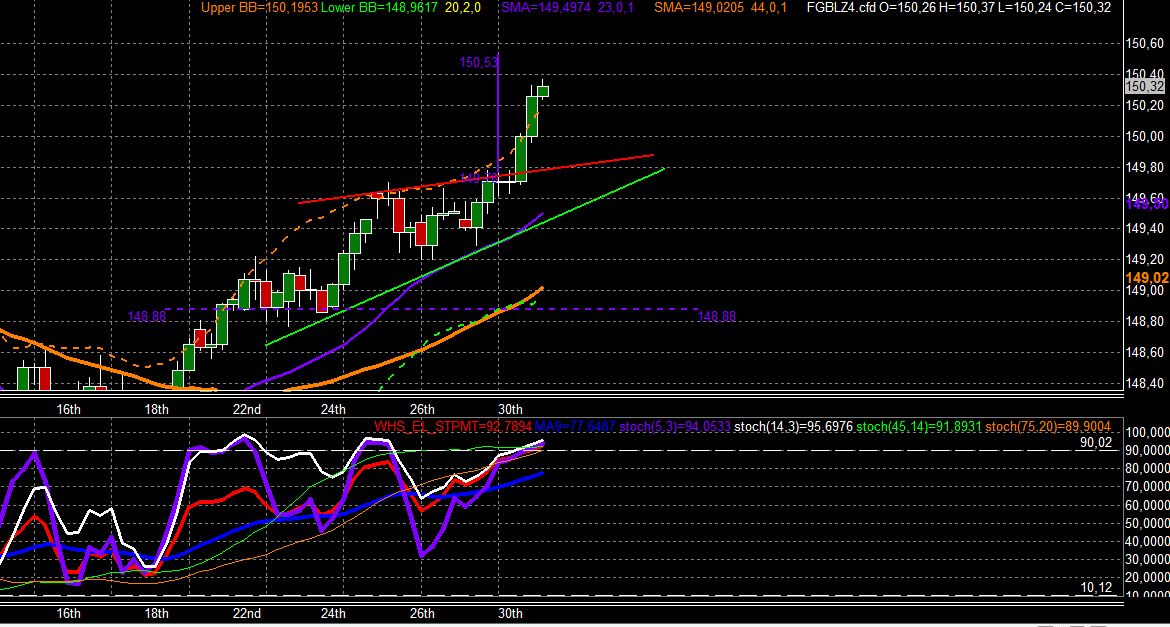The height and width of the screenshot is (627, 1170).
Task: Click the 148,60 price axis value
Action: (x=1145, y=352)
